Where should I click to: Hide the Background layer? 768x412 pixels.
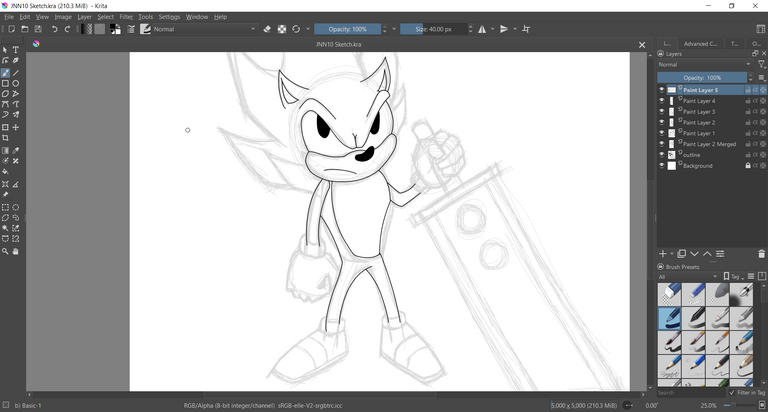[662, 166]
